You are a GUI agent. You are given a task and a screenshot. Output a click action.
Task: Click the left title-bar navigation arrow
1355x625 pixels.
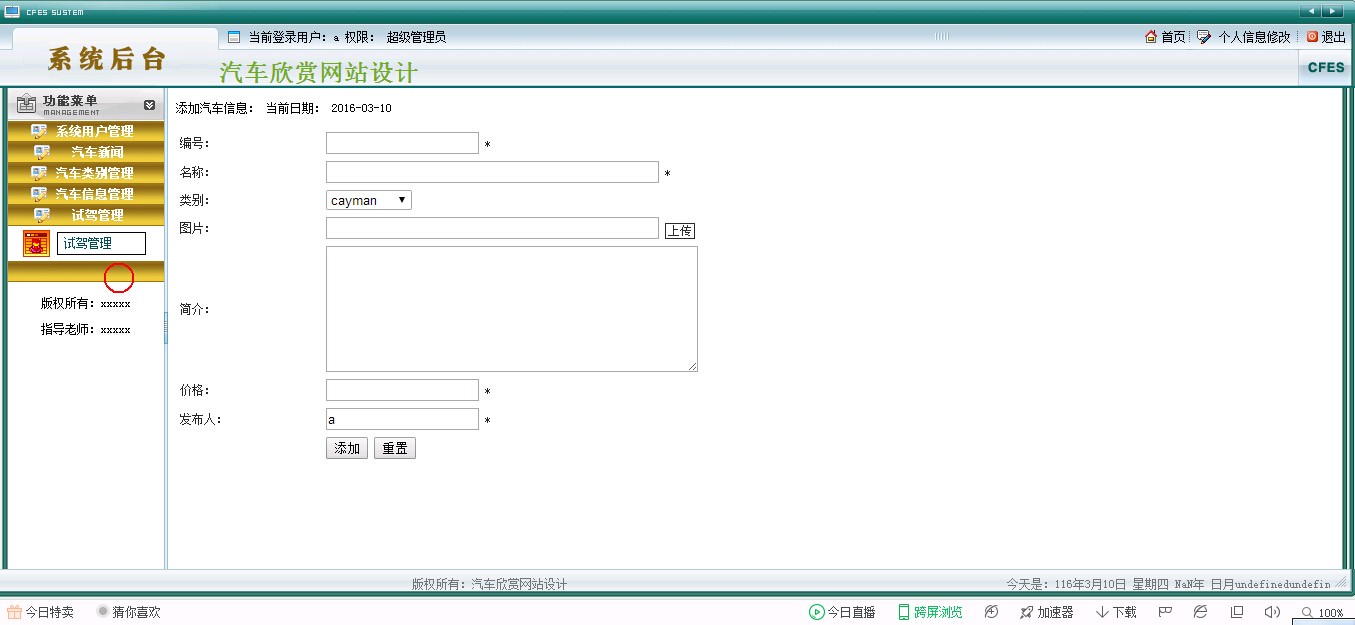pyautogui.click(x=1311, y=11)
